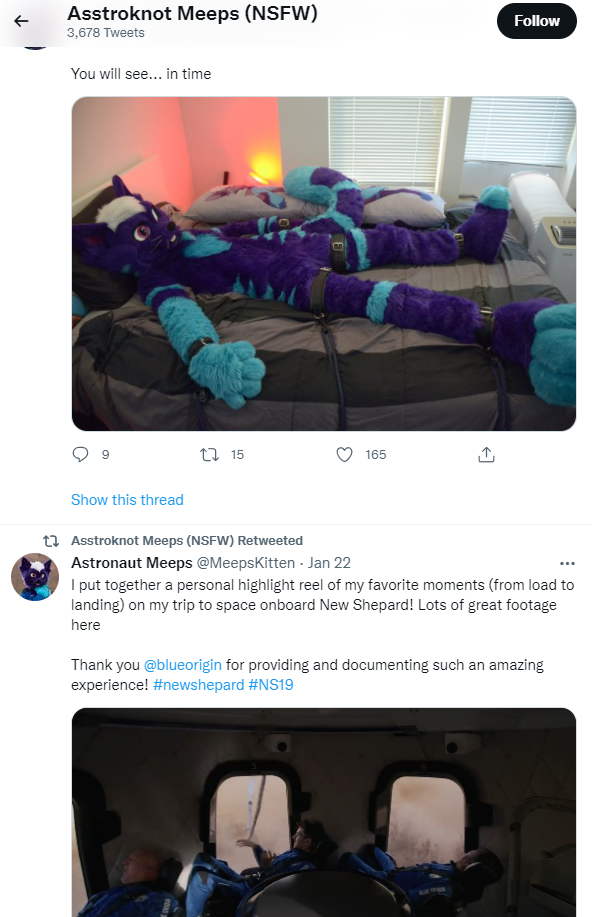Open the New Shepard capsule interior image

(323, 812)
